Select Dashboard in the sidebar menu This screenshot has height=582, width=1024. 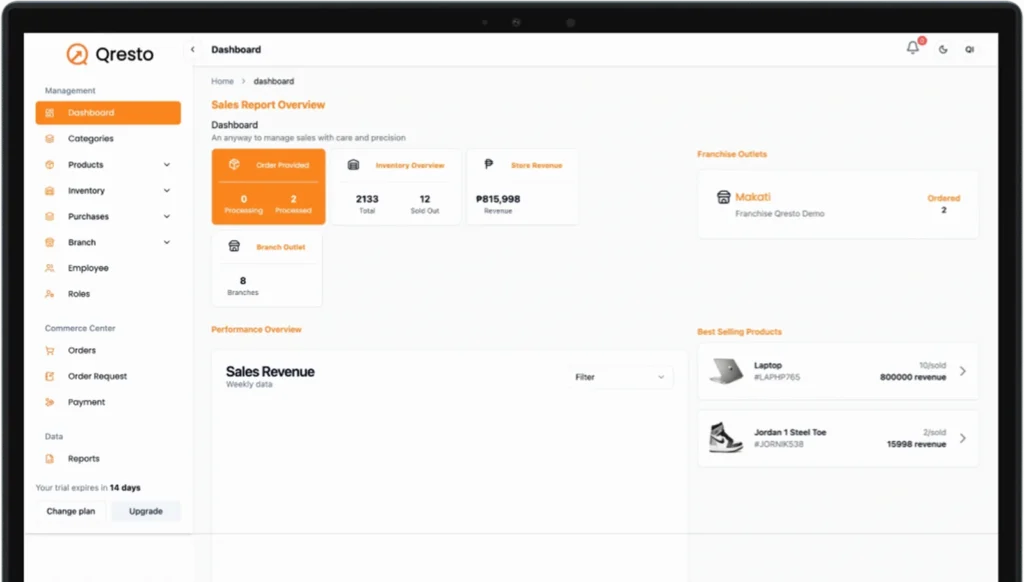tap(108, 113)
